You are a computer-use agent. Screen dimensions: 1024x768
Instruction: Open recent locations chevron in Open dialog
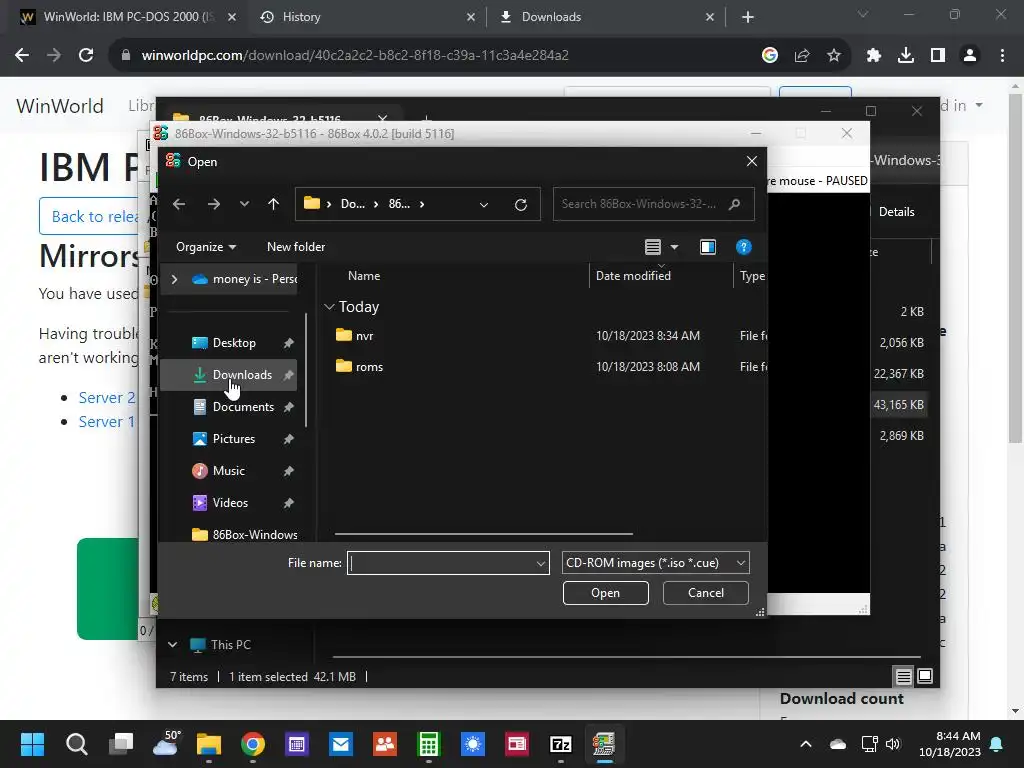(x=244, y=204)
